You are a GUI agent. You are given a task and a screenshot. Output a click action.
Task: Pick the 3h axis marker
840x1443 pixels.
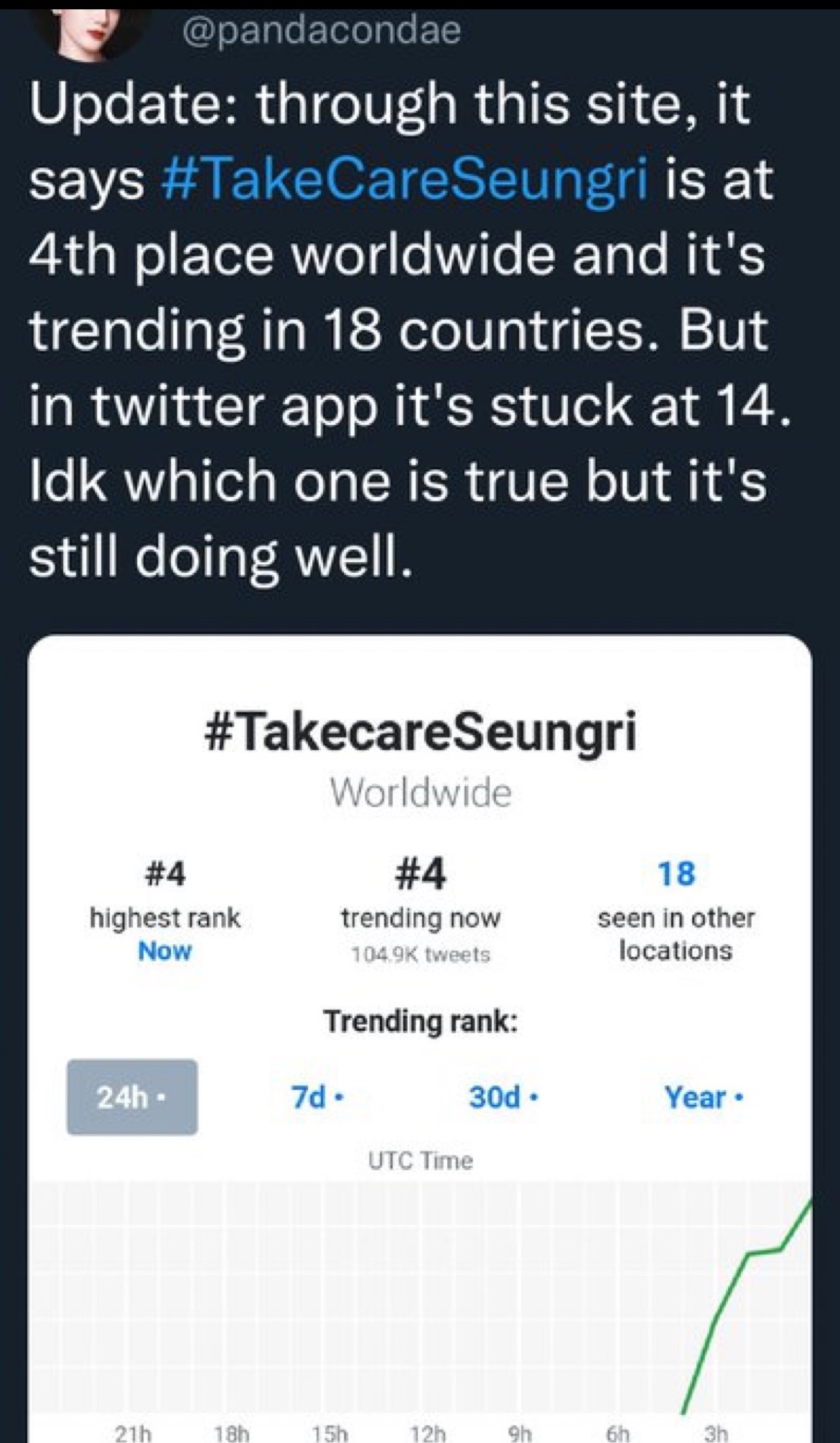[x=715, y=1434]
